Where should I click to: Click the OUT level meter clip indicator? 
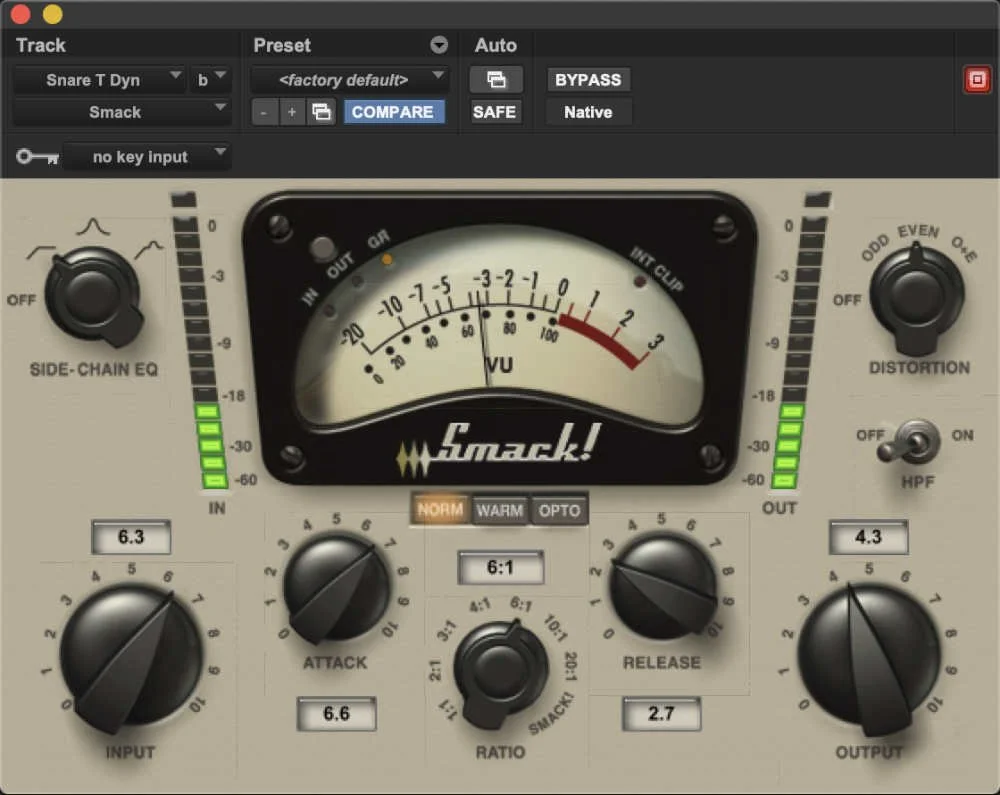818,199
